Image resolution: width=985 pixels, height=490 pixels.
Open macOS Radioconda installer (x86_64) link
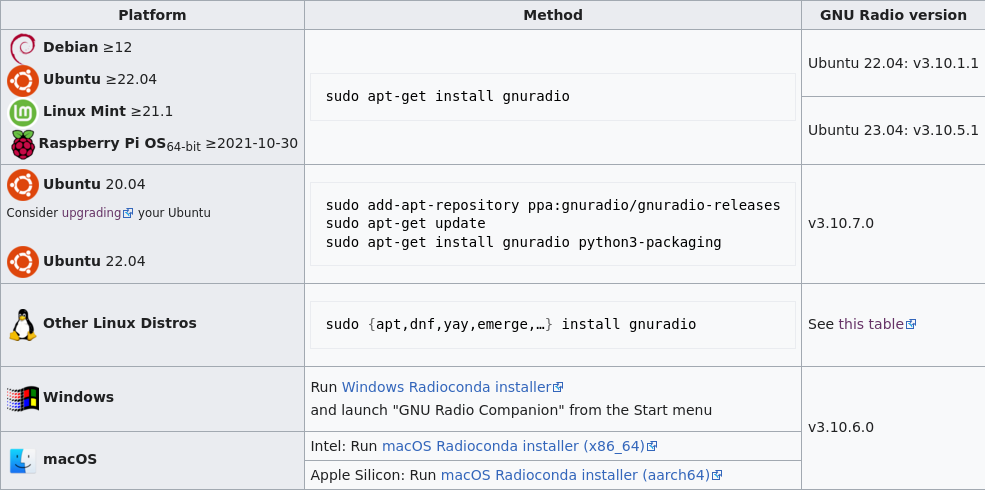[520, 446]
